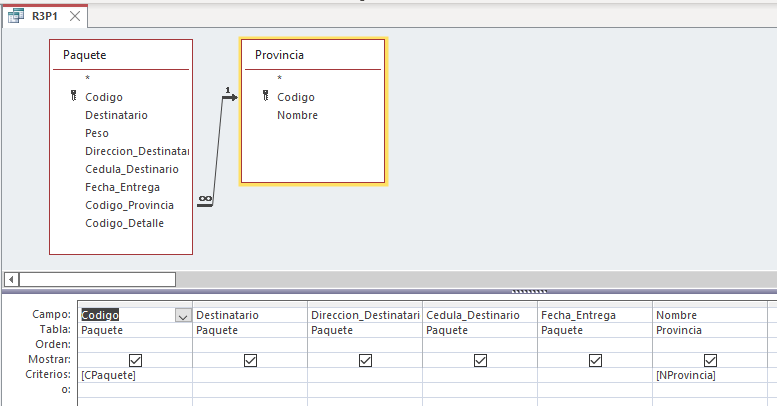
Task: Select the Provincia table title
Action: tap(279, 55)
